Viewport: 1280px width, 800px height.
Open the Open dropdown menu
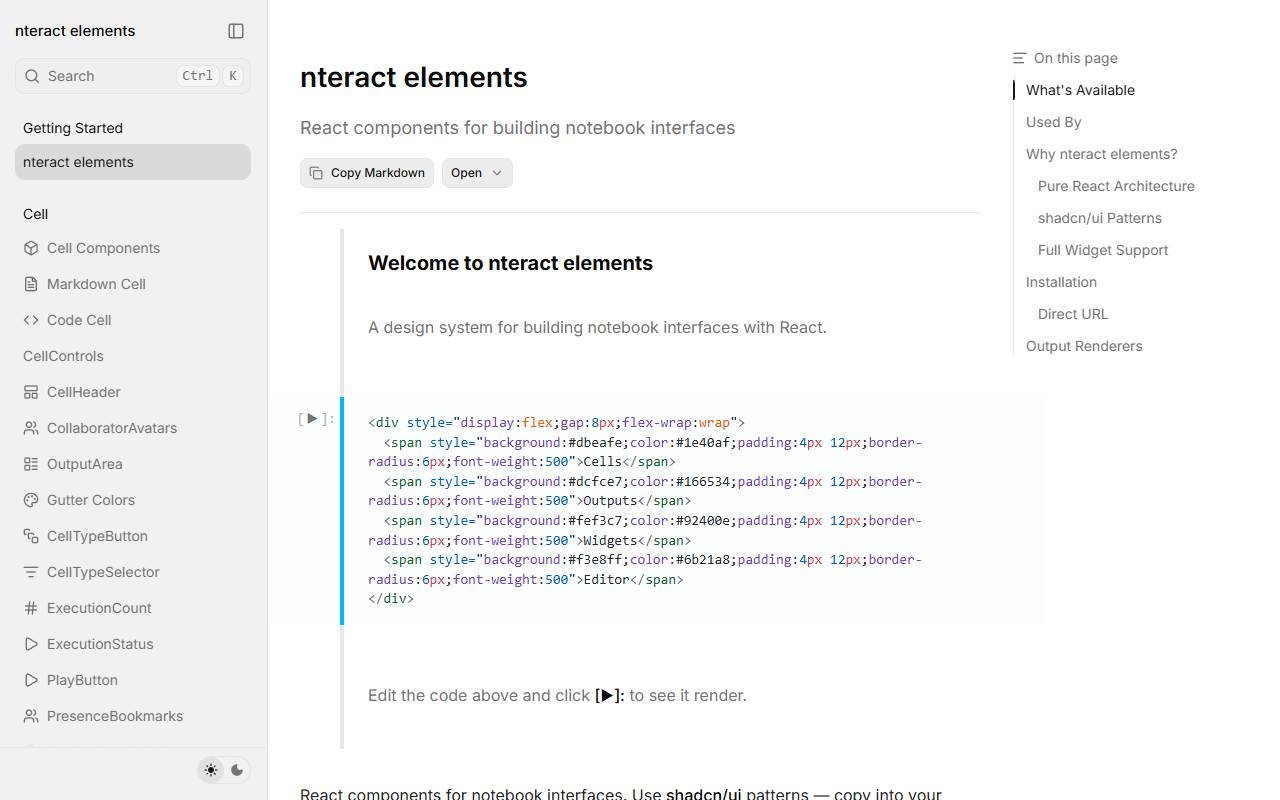pyautogui.click(x=477, y=173)
